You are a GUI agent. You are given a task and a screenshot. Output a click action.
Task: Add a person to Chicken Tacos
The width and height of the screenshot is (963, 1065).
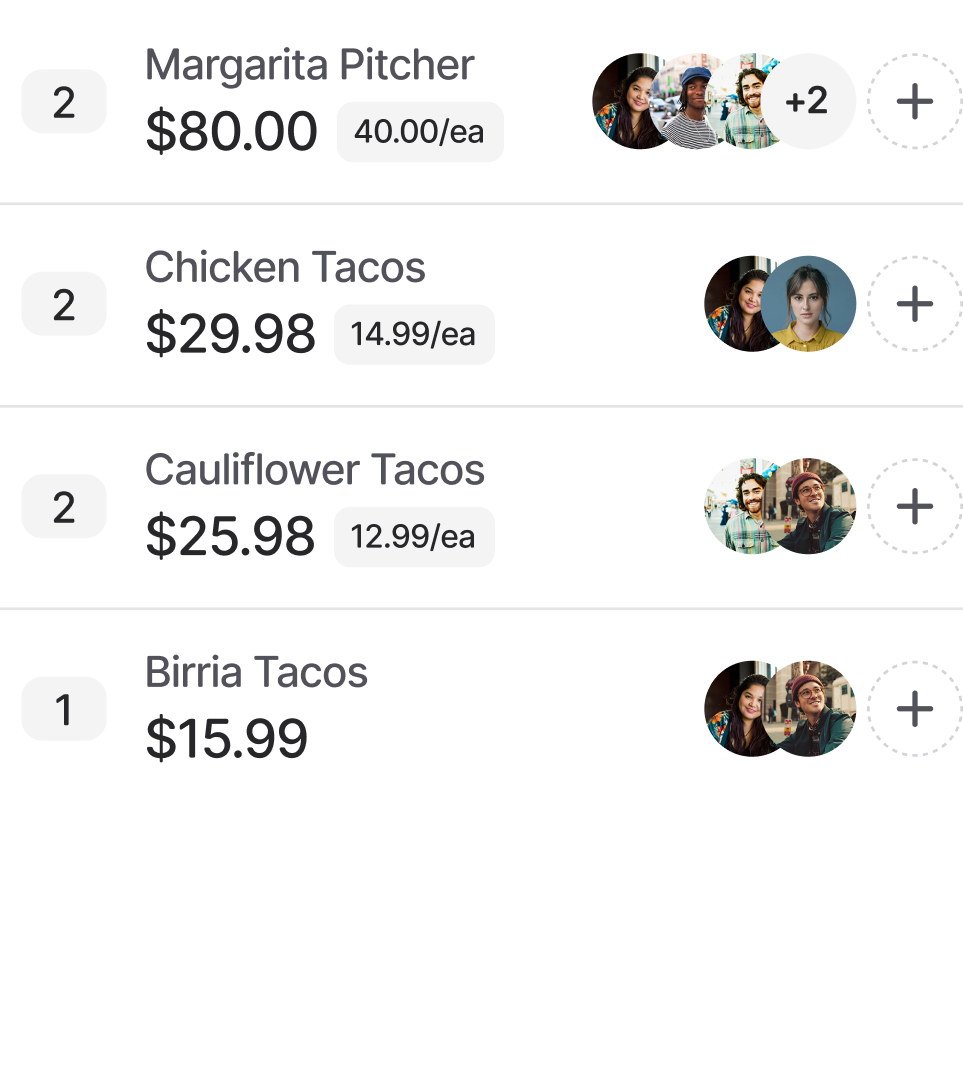914,304
